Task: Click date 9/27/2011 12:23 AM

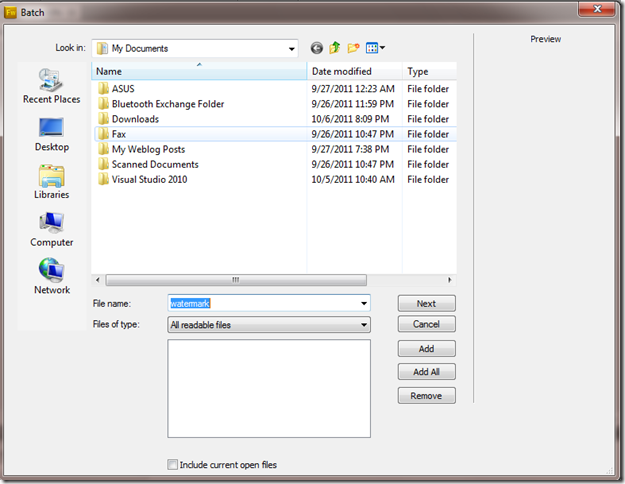Action: 353,89
